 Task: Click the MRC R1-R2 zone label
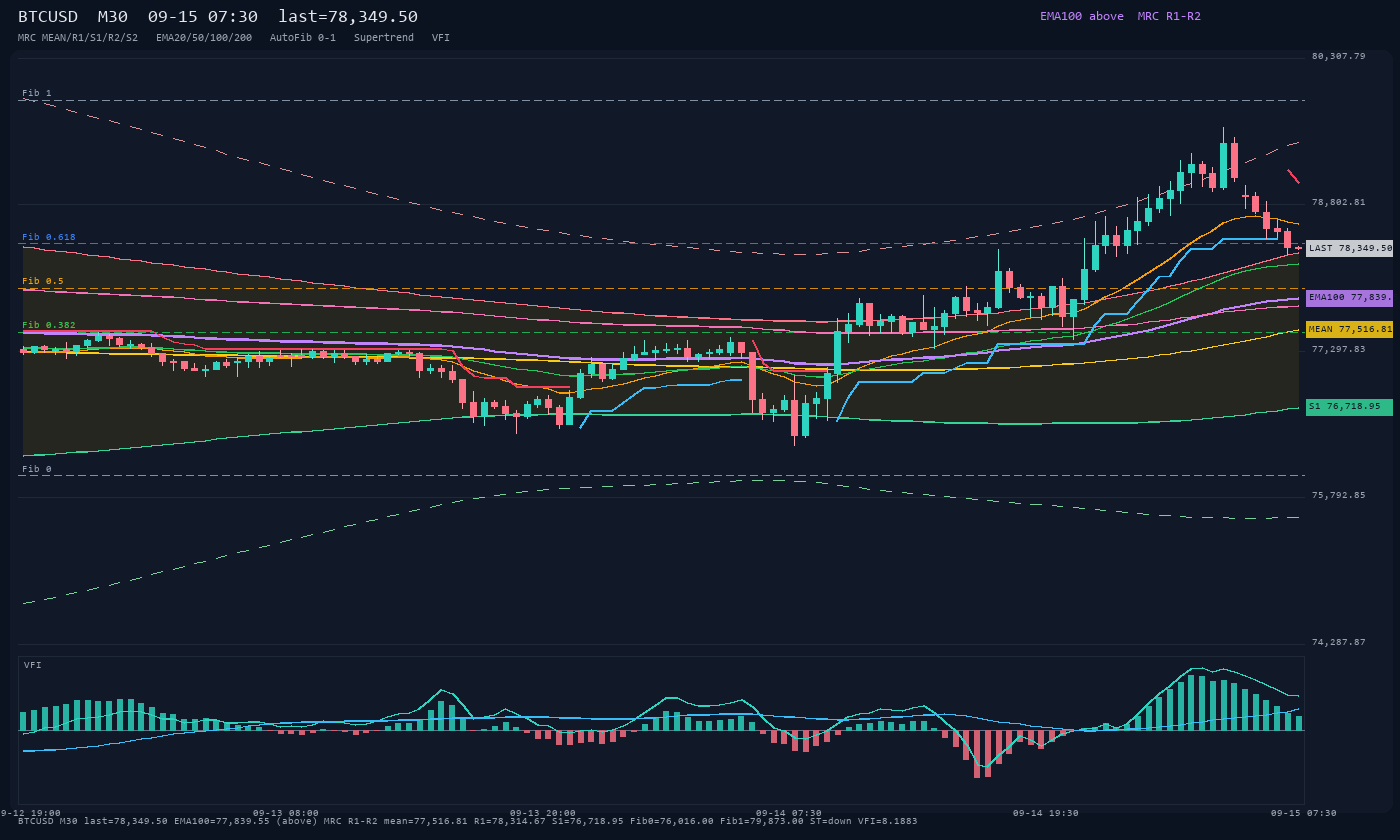coord(1169,16)
